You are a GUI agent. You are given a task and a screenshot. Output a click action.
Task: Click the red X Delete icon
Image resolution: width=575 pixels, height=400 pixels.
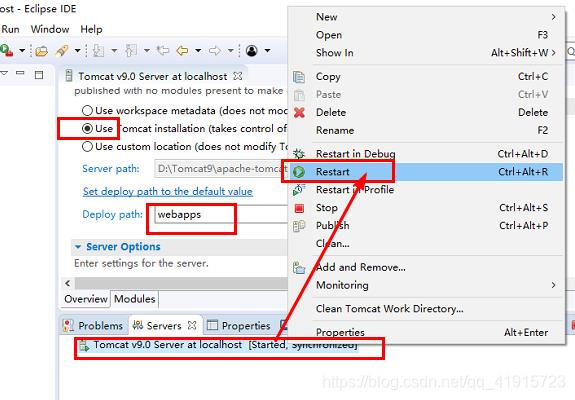(x=299, y=112)
